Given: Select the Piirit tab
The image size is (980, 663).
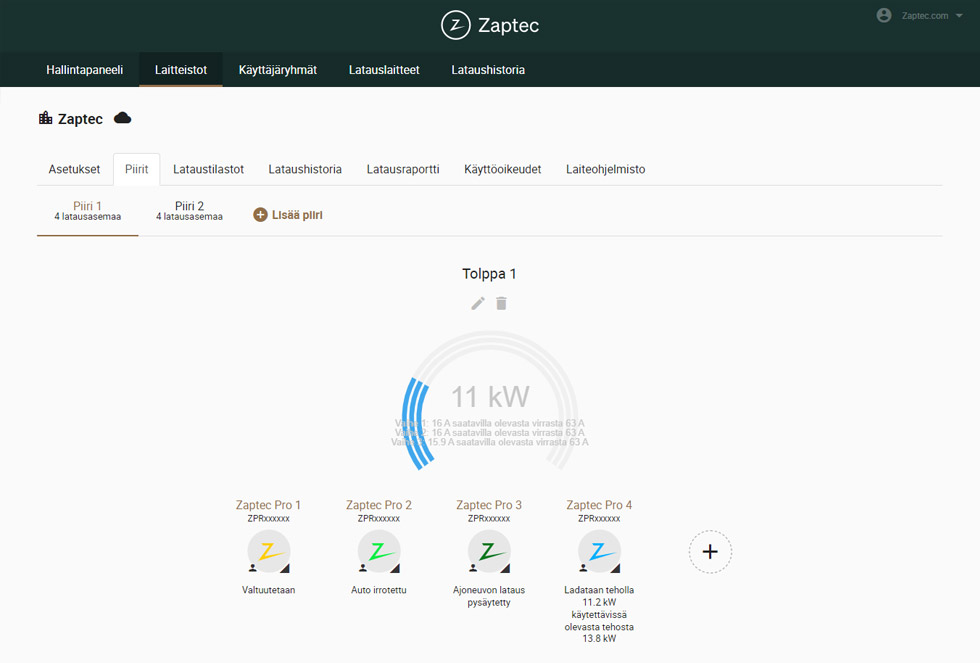Looking at the screenshot, I should coord(136,169).
